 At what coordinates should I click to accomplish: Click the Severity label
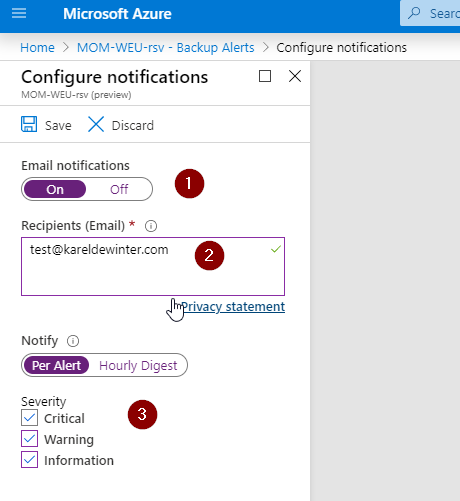(x=44, y=402)
